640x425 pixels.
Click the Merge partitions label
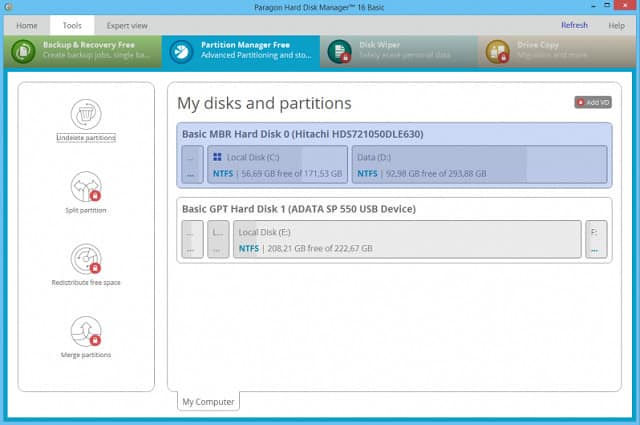[86, 355]
